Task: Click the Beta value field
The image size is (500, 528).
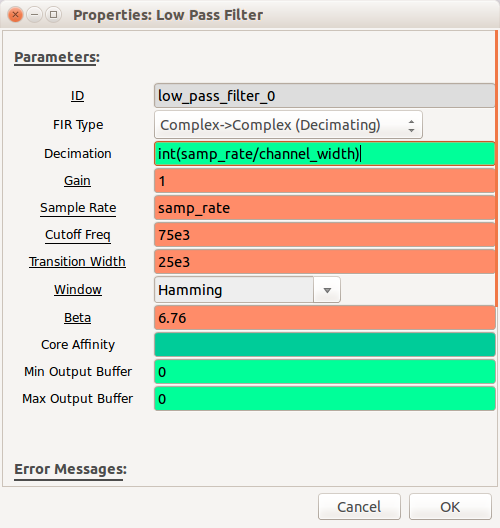Action: pyautogui.click(x=325, y=318)
